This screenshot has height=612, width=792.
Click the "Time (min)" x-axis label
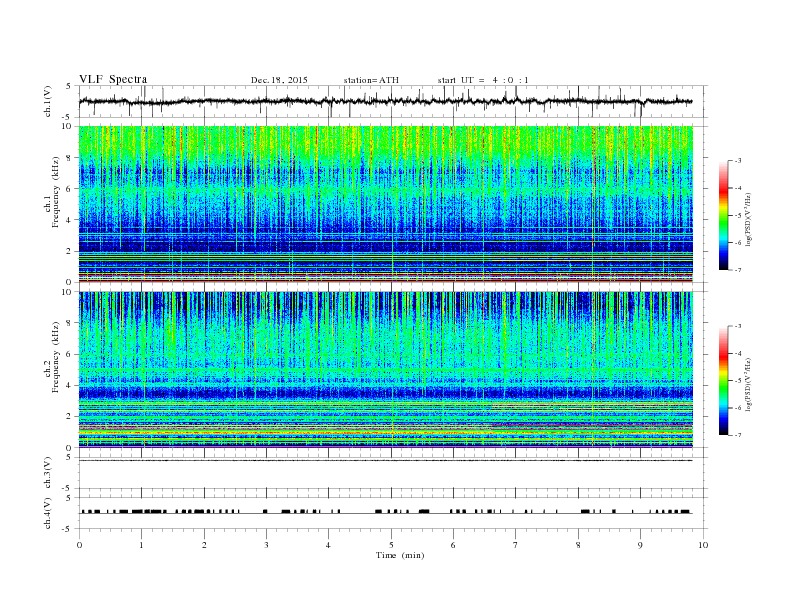click(x=400, y=555)
